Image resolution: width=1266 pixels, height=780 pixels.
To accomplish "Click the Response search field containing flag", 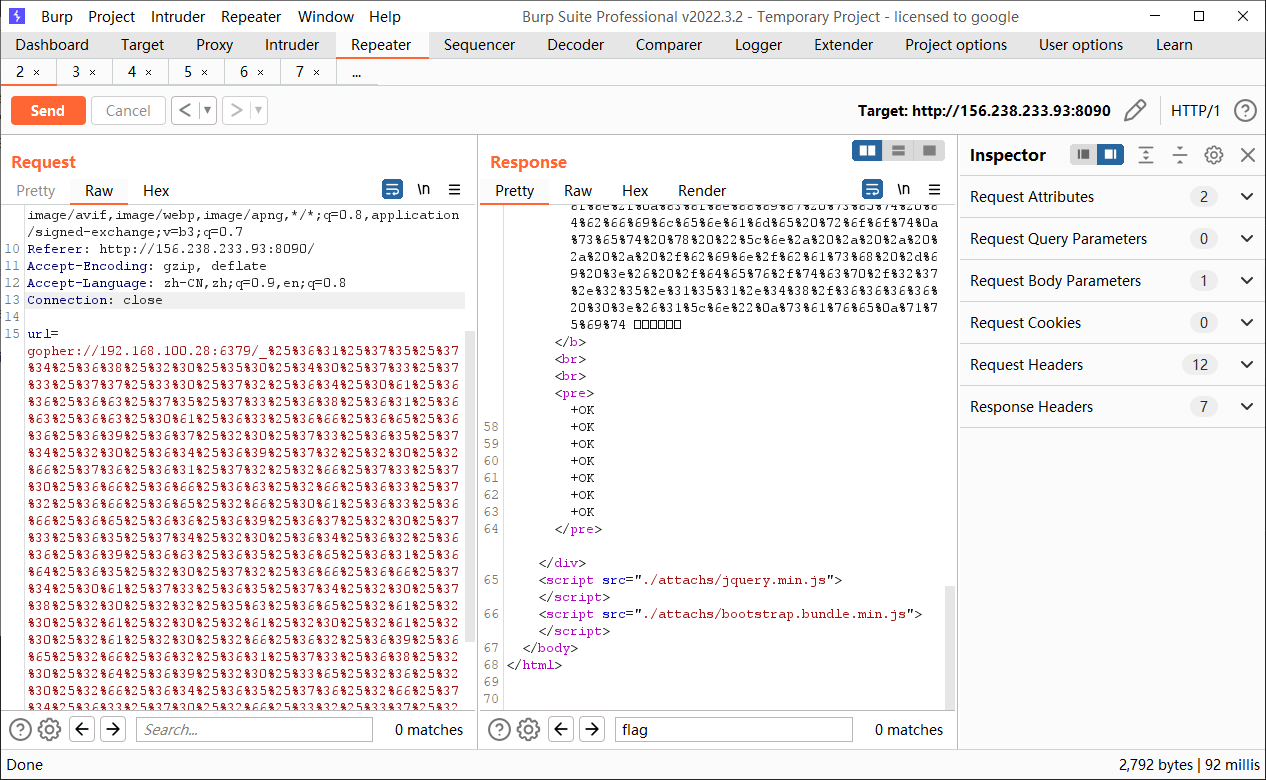I will [733, 730].
